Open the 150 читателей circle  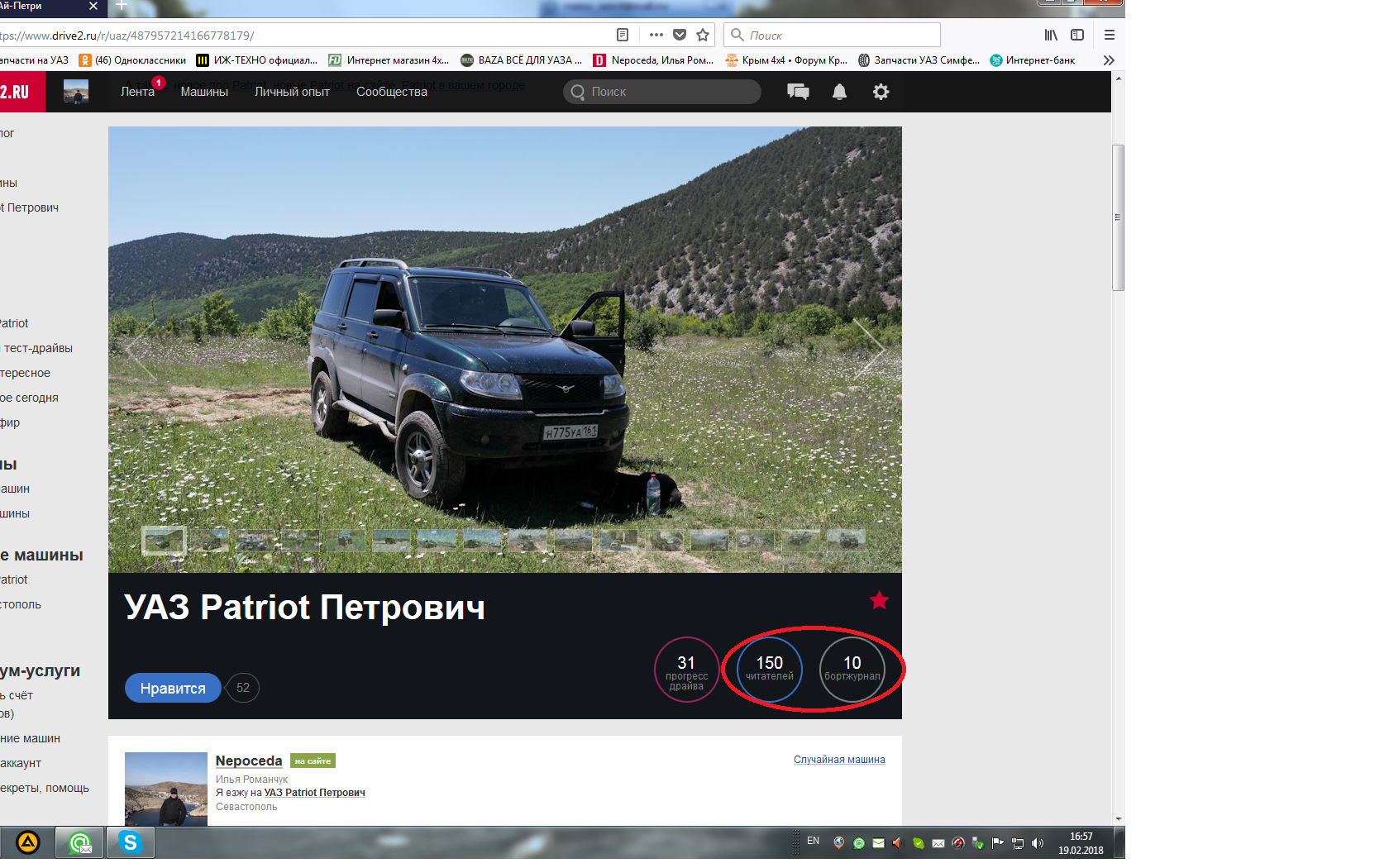[770, 670]
